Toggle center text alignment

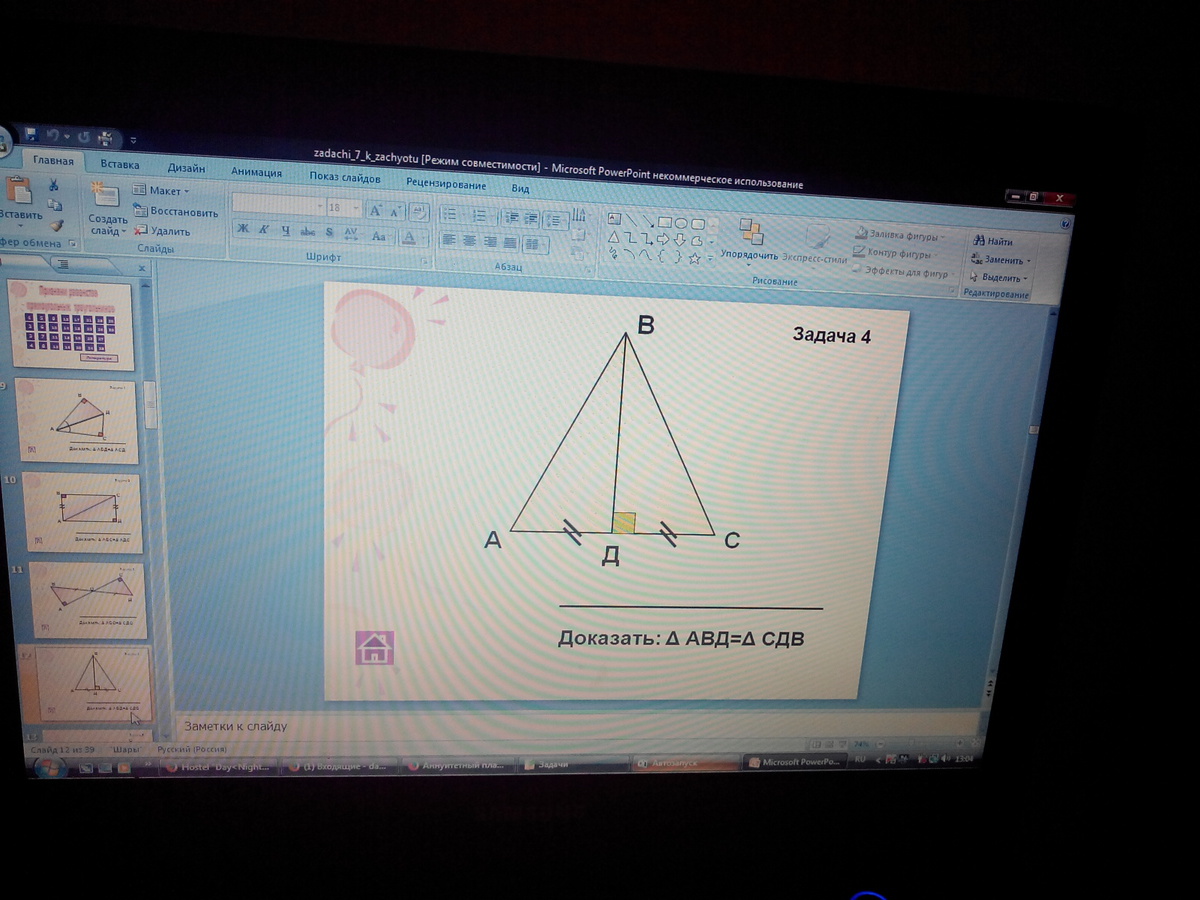click(469, 240)
